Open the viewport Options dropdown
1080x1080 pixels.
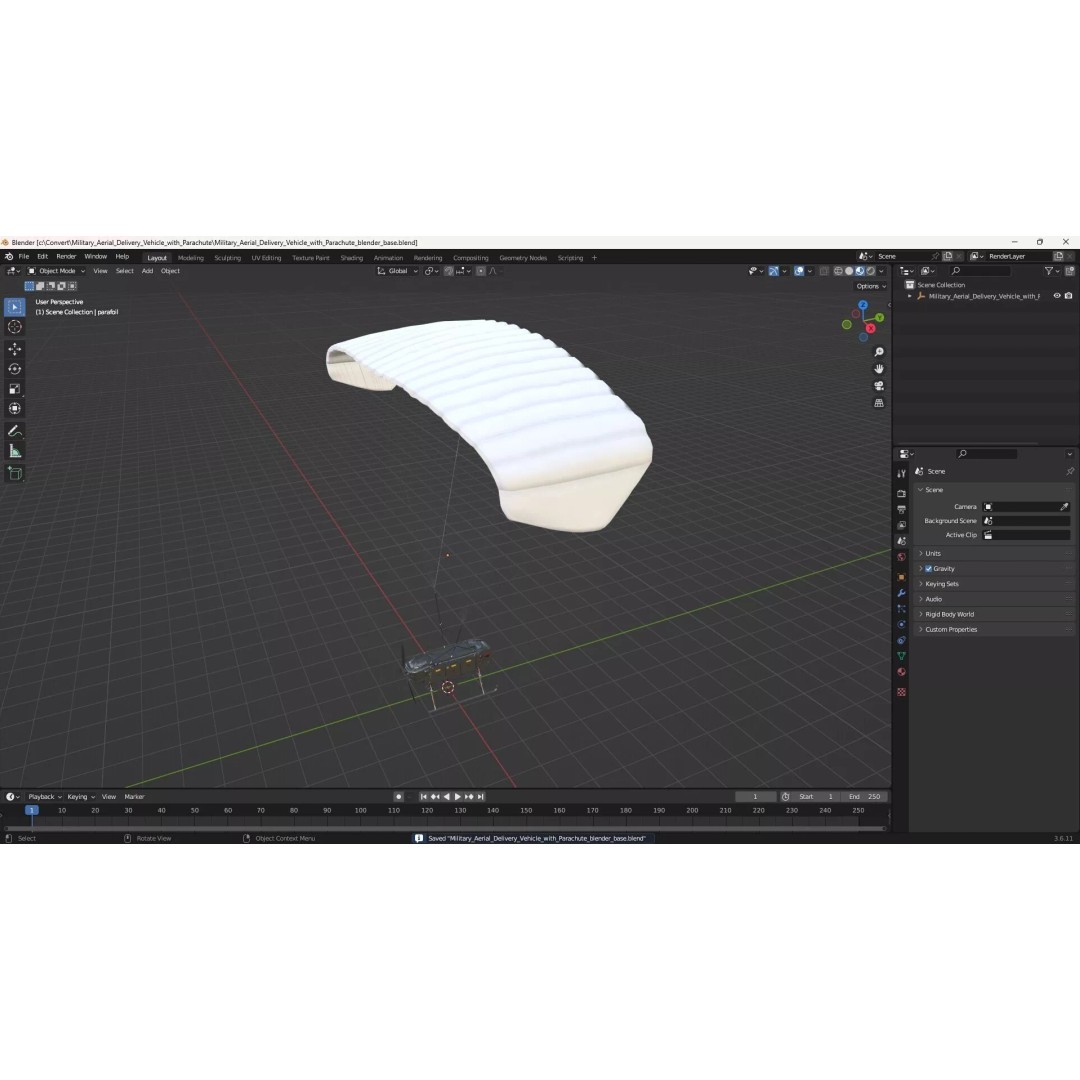tap(871, 287)
